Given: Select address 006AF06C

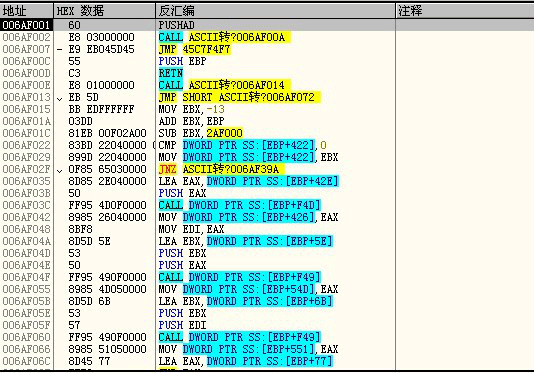Looking at the screenshot, I should click(26, 361).
